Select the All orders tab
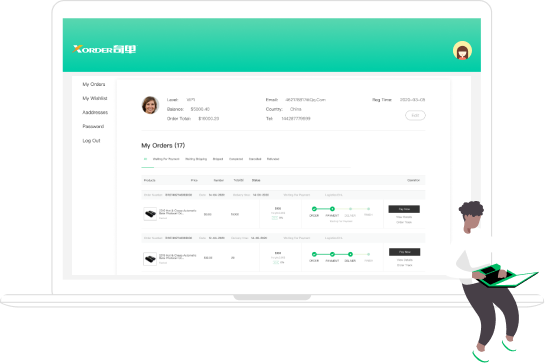 click(145, 159)
